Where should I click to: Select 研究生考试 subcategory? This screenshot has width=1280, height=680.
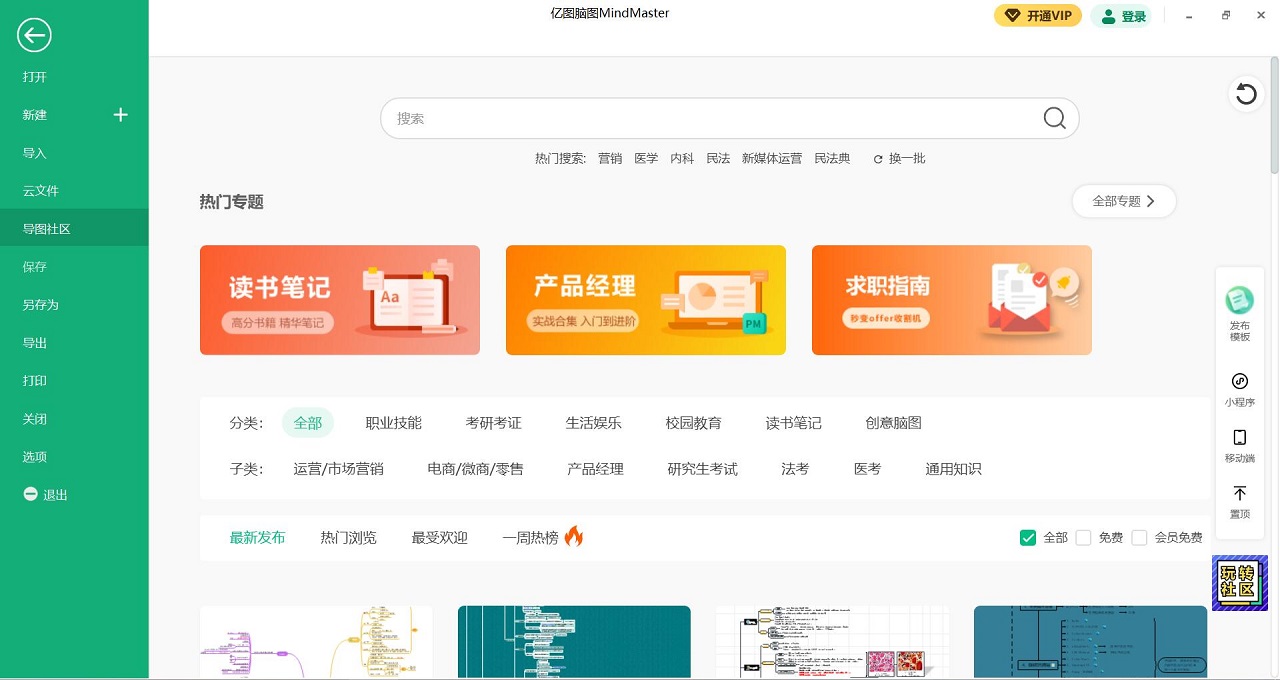point(702,469)
